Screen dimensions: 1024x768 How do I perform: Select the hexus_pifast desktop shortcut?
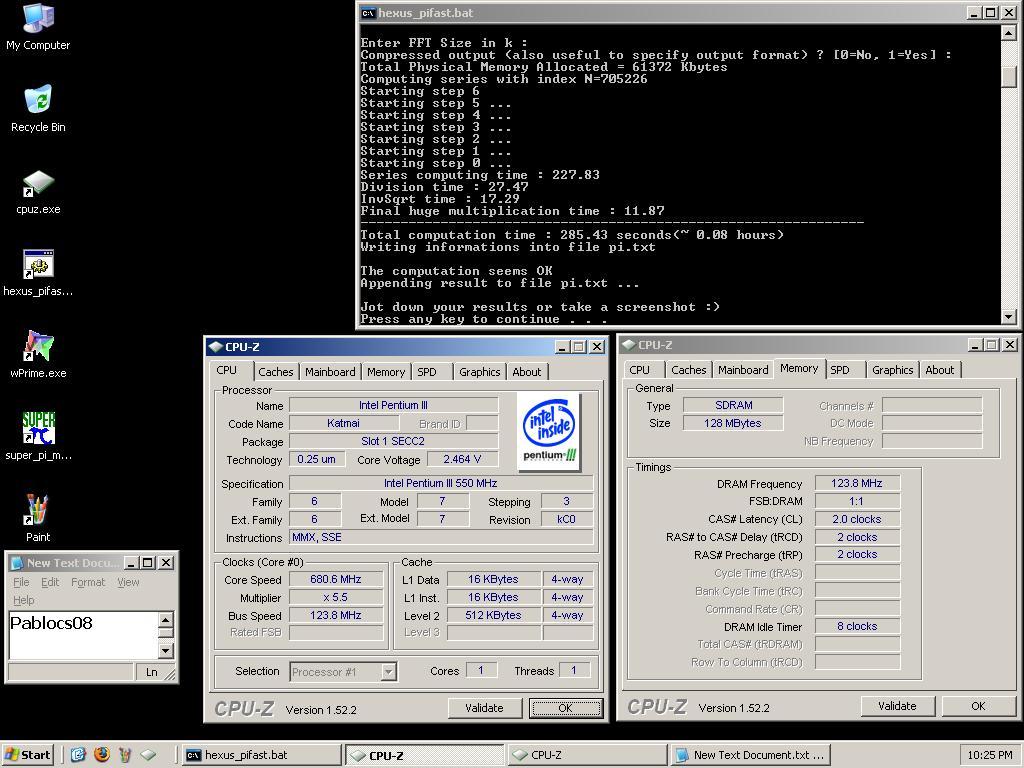38,274
